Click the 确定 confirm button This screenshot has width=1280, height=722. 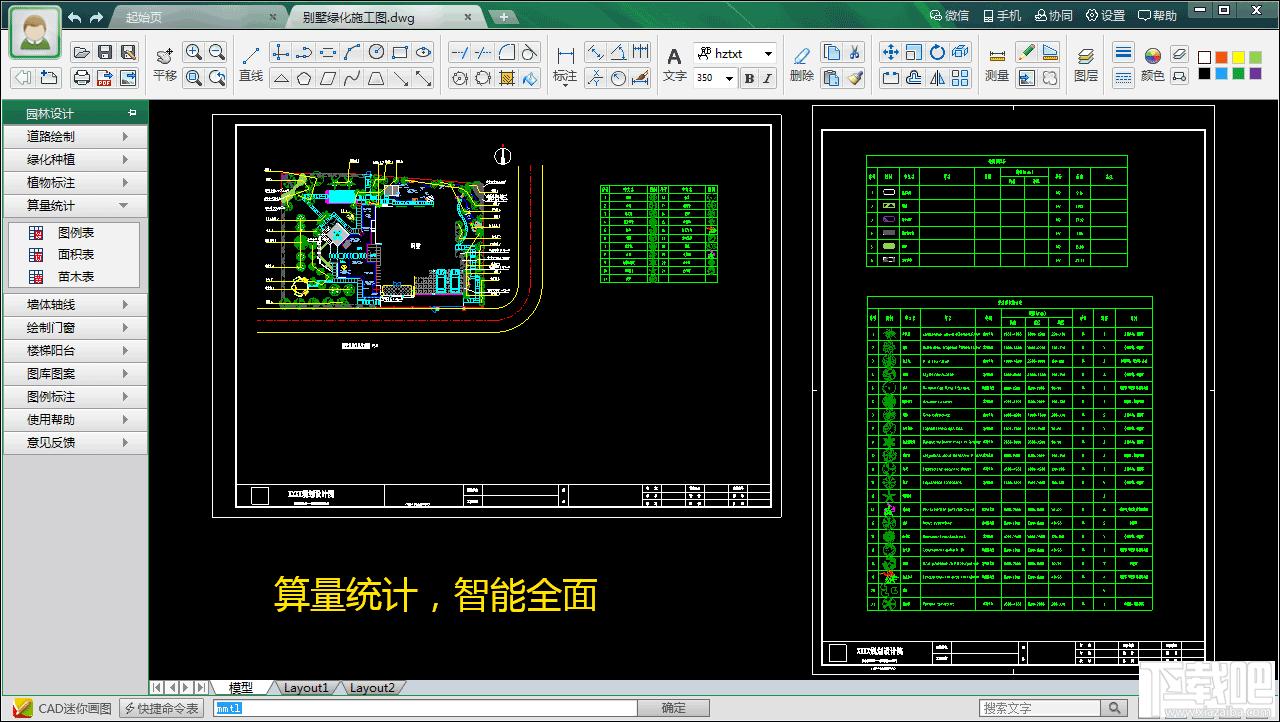click(674, 708)
